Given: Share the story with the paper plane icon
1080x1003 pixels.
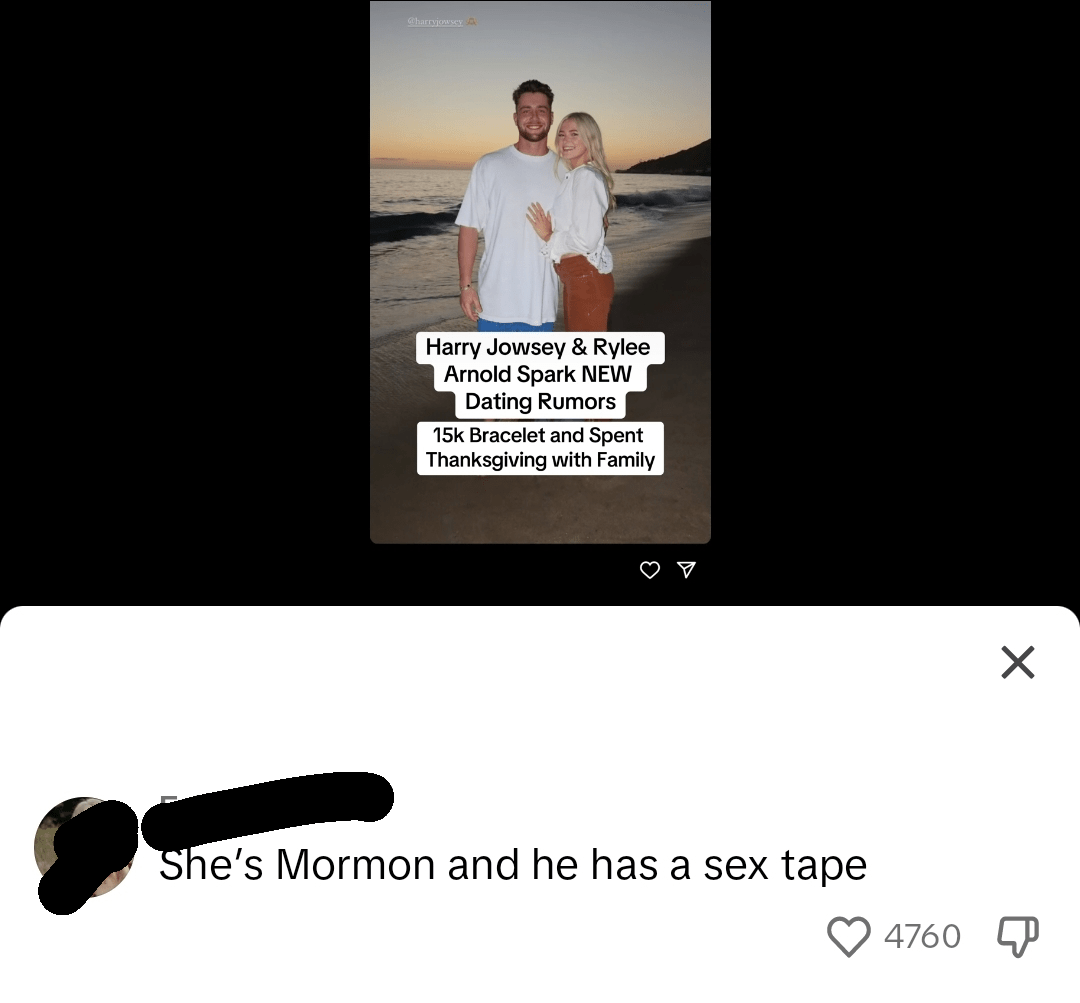Looking at the screenshot, I should 686,569.
